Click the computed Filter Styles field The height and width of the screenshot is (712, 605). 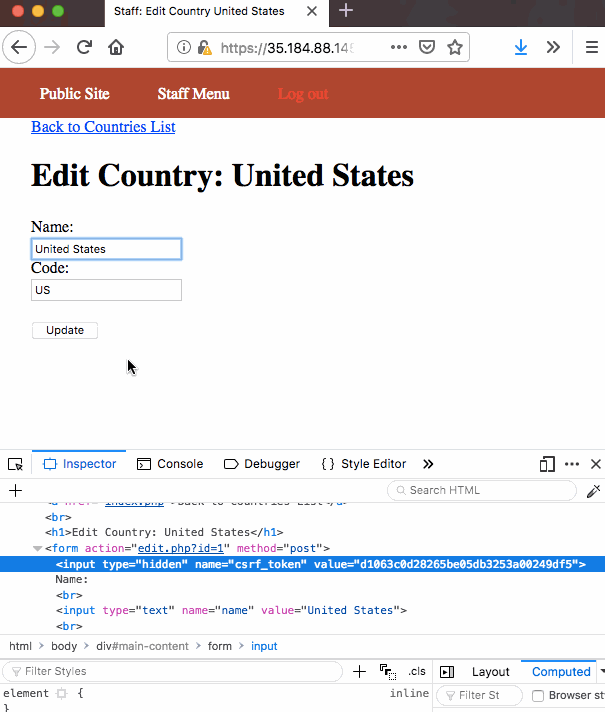tap(480, 696)
